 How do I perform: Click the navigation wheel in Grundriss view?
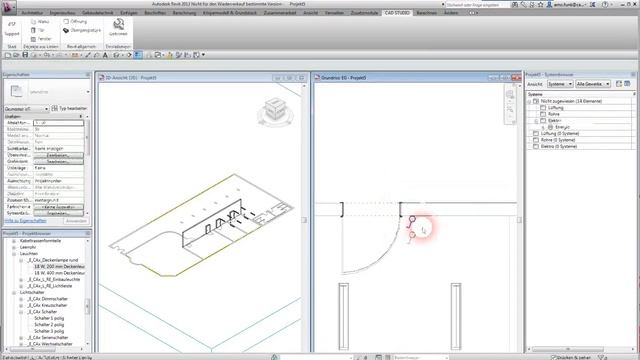pyautogui.click(x=510, y=95)
